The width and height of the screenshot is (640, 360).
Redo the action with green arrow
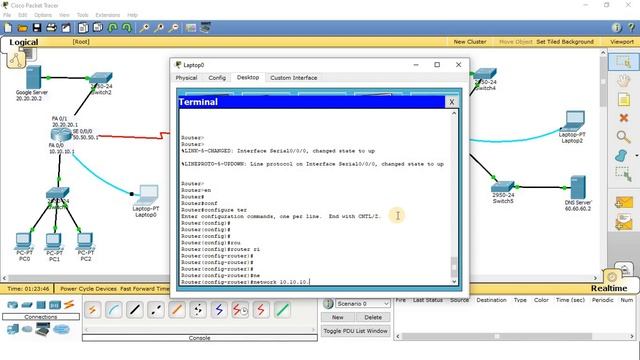[x=127, y=28]
